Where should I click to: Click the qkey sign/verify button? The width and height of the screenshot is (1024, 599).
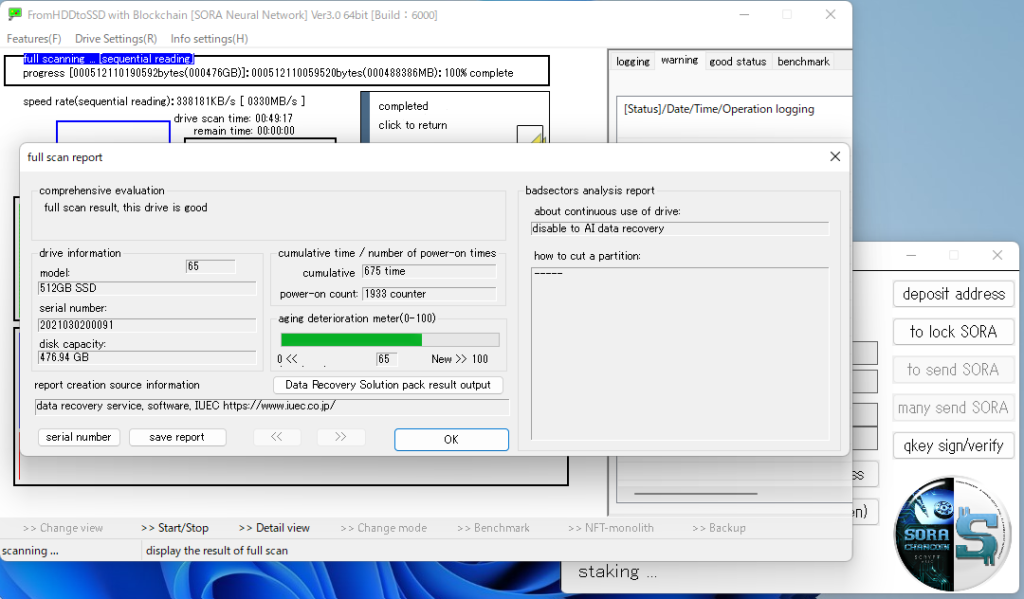click(x=953, y=445)
